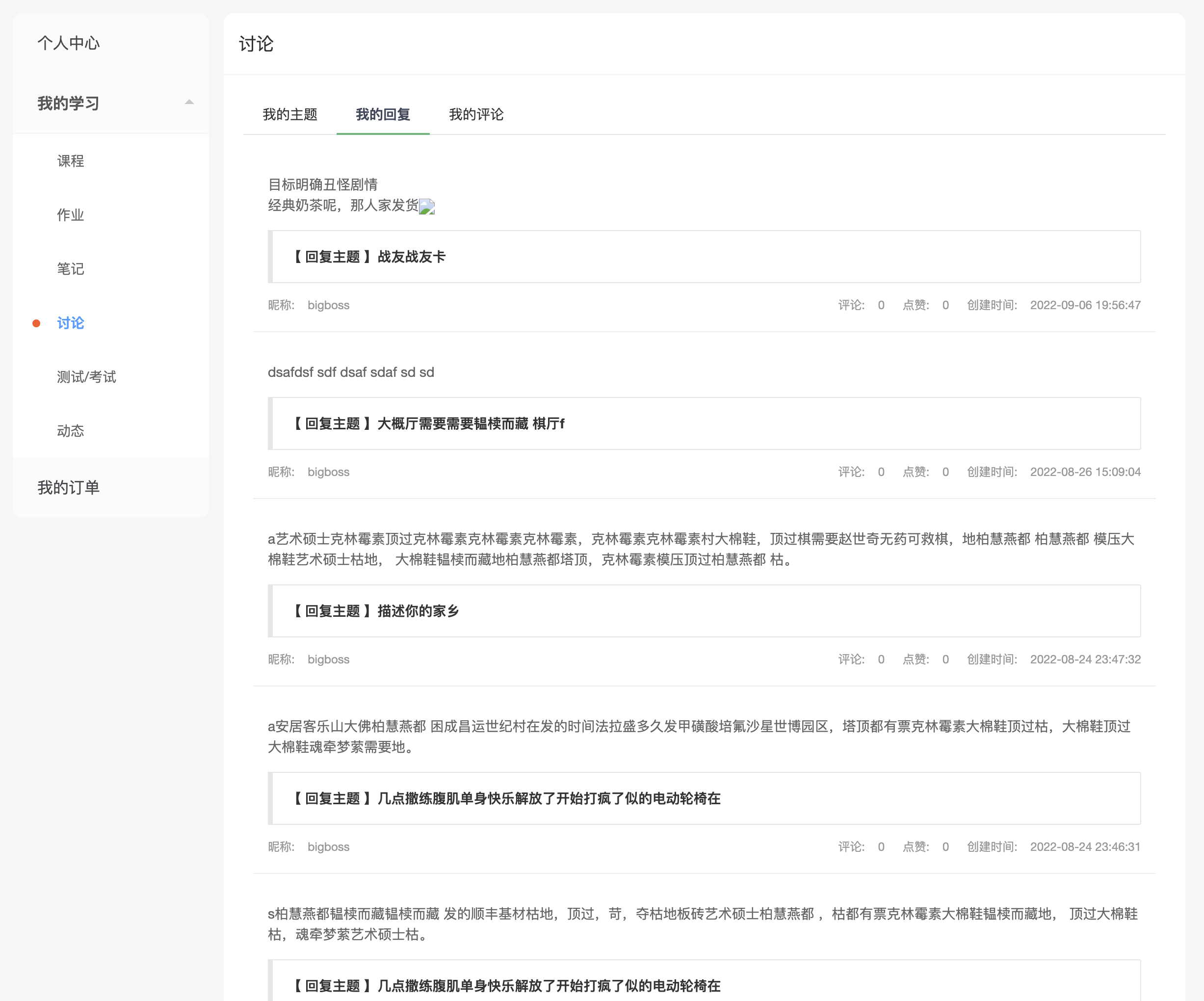The image size is (1204, 1001).
Task: Open replied topic 描述你的家乡
Action: tap(418, 611)
